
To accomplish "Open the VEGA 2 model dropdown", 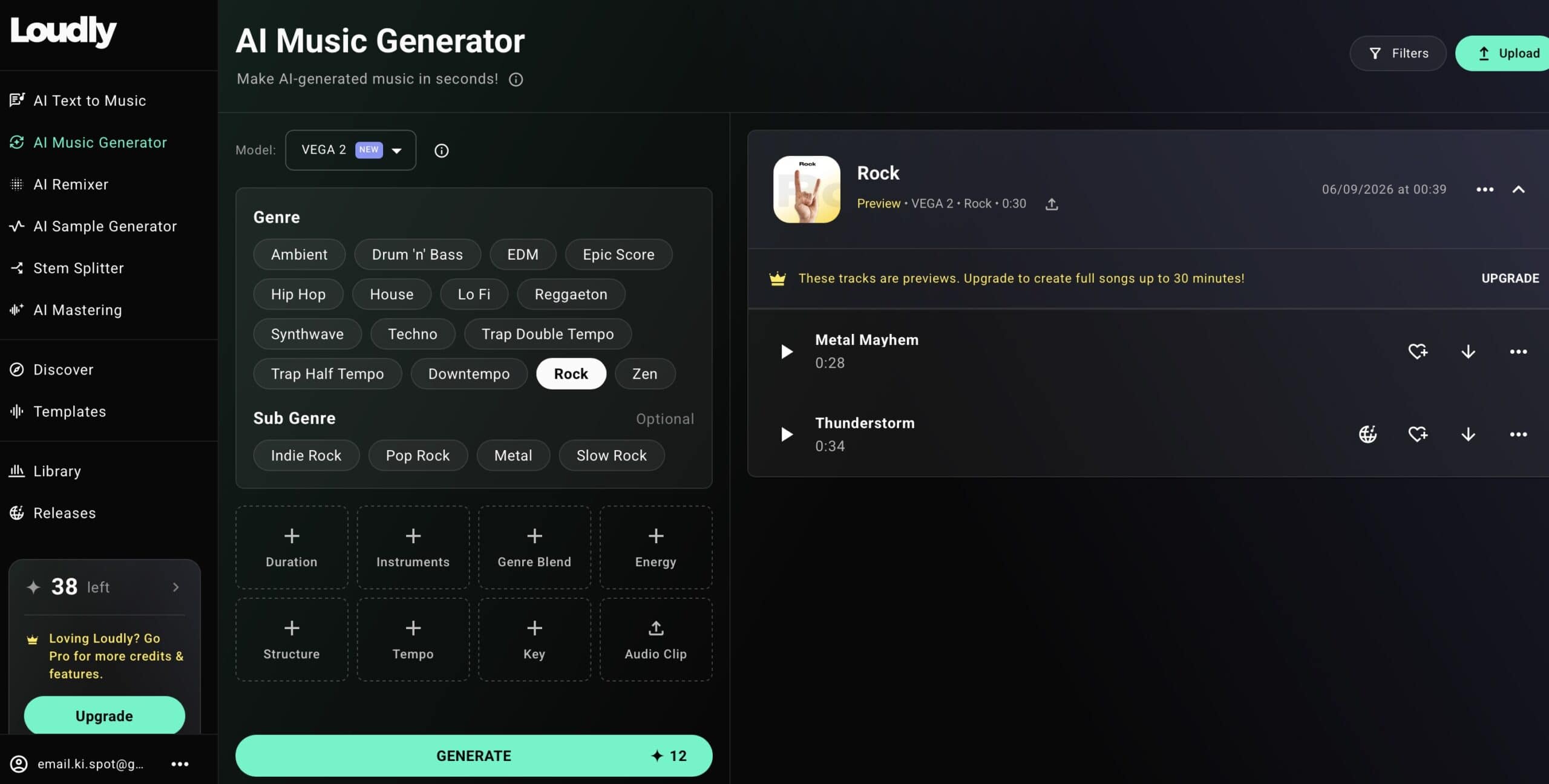I will (x=350, y=150).
